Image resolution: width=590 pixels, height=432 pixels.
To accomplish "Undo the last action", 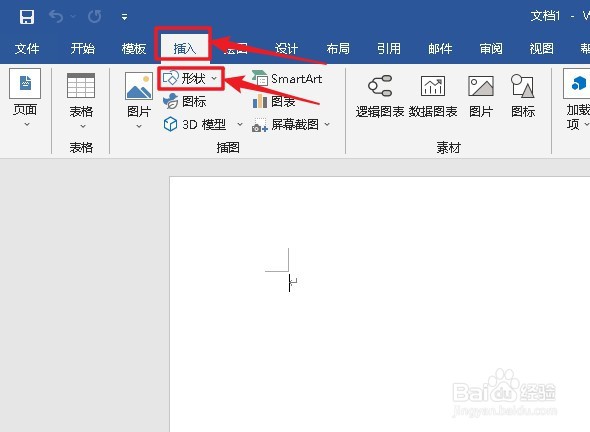I will point(56,17).
